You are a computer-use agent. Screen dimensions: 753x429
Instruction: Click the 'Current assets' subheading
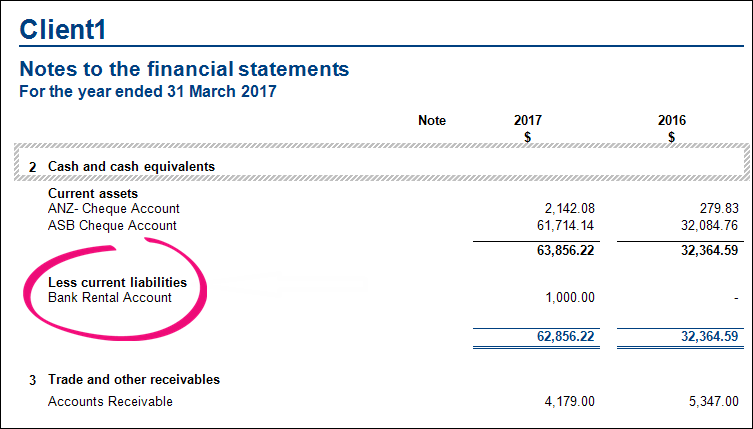[x=93, y=193]
